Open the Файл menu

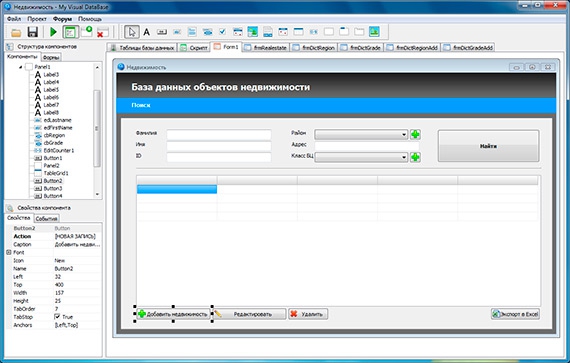[x=14, y=19]
